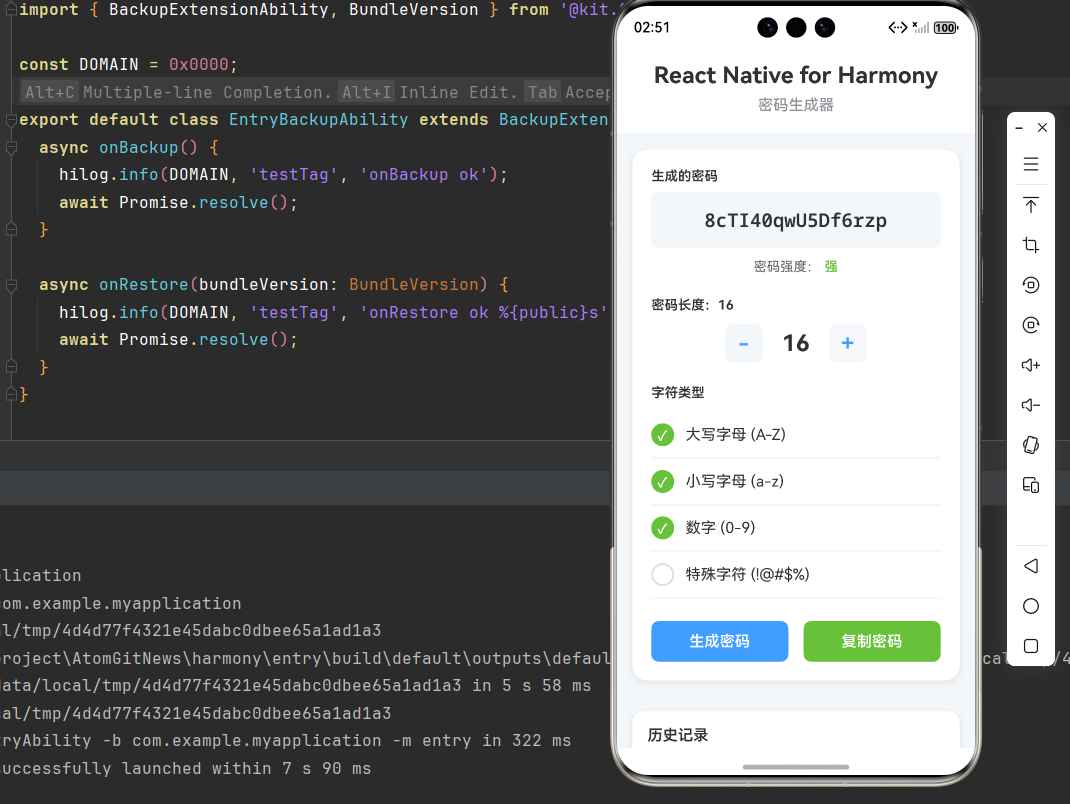
Task: Tap the battery indicator in phone status bar
Action: [945, 28]
